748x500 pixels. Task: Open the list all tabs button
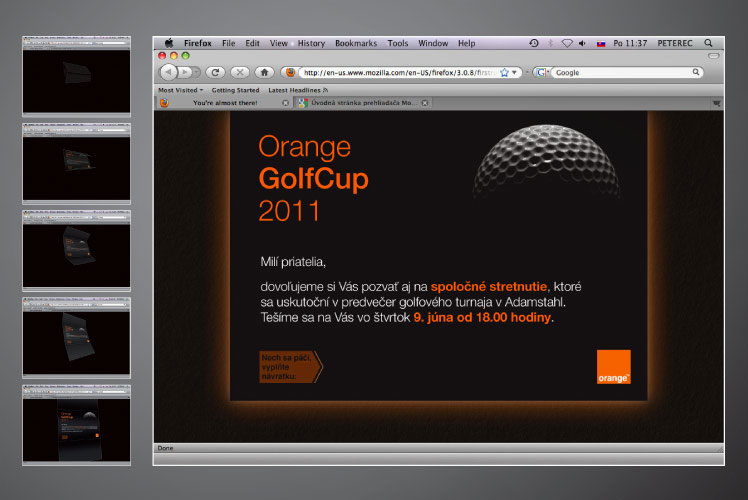click(716, 103)
